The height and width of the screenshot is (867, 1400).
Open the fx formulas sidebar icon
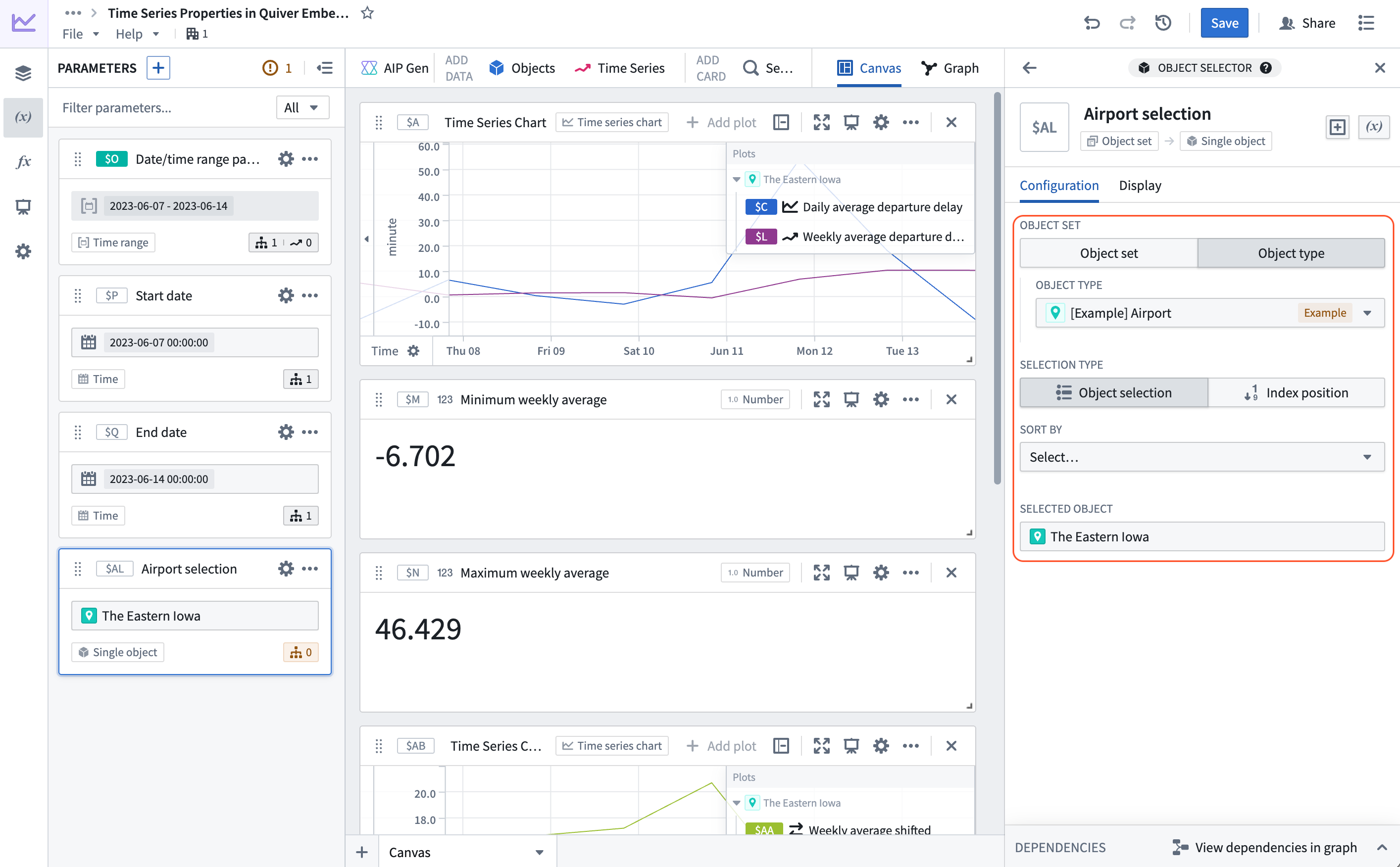[x=23, y=162]
